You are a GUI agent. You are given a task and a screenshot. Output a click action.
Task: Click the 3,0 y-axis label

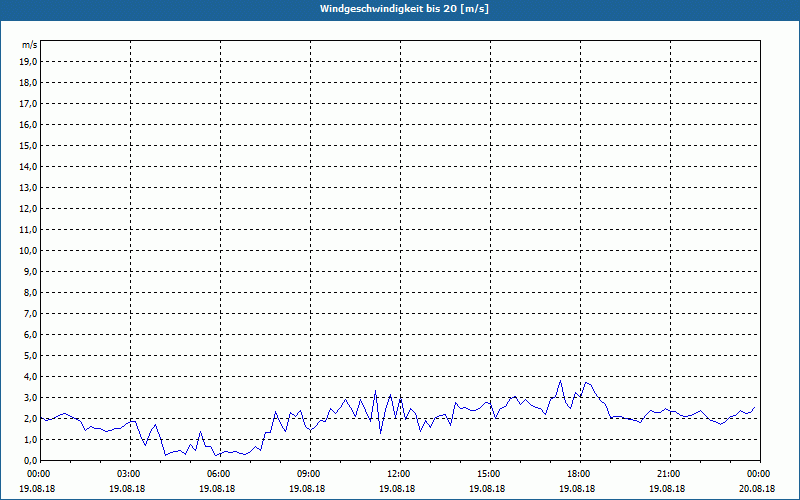tap(31, 397)
